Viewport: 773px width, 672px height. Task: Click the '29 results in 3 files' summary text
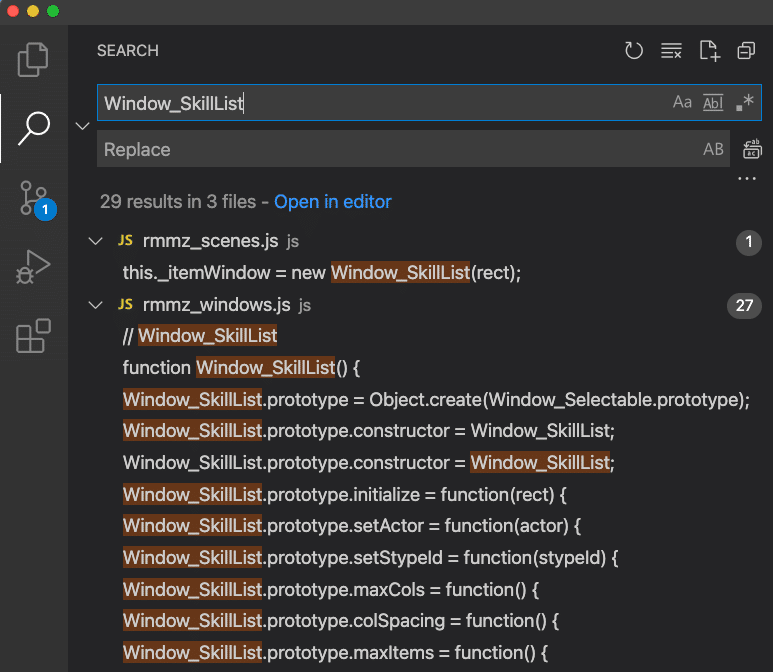(178, 202)
